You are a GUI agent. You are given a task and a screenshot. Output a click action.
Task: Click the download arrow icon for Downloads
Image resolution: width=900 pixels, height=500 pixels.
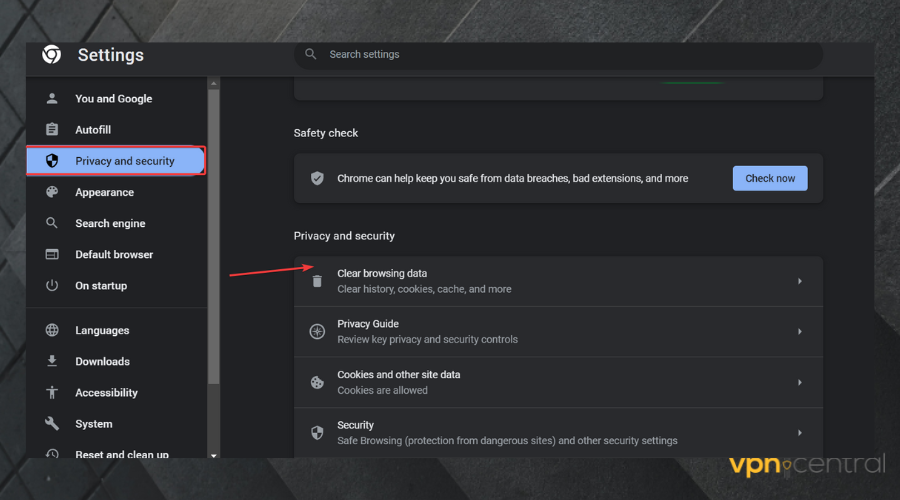[52, 361]
